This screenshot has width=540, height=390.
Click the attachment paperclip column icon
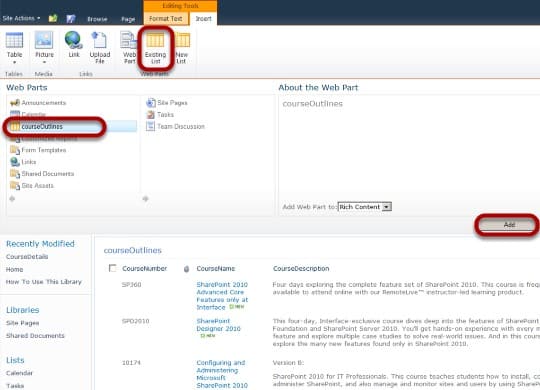point(186,269)
